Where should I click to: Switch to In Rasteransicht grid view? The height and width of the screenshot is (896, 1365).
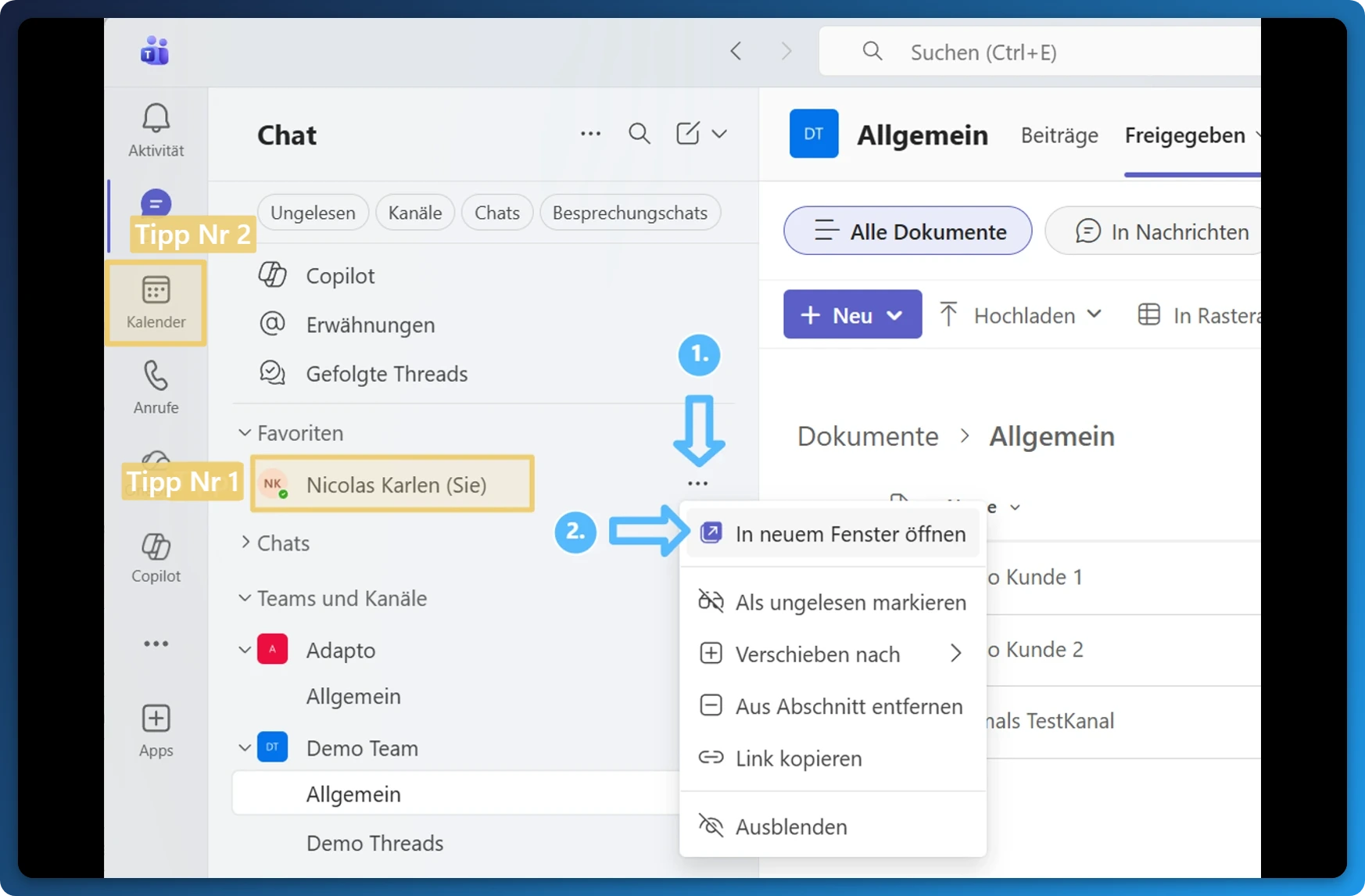1198,315
